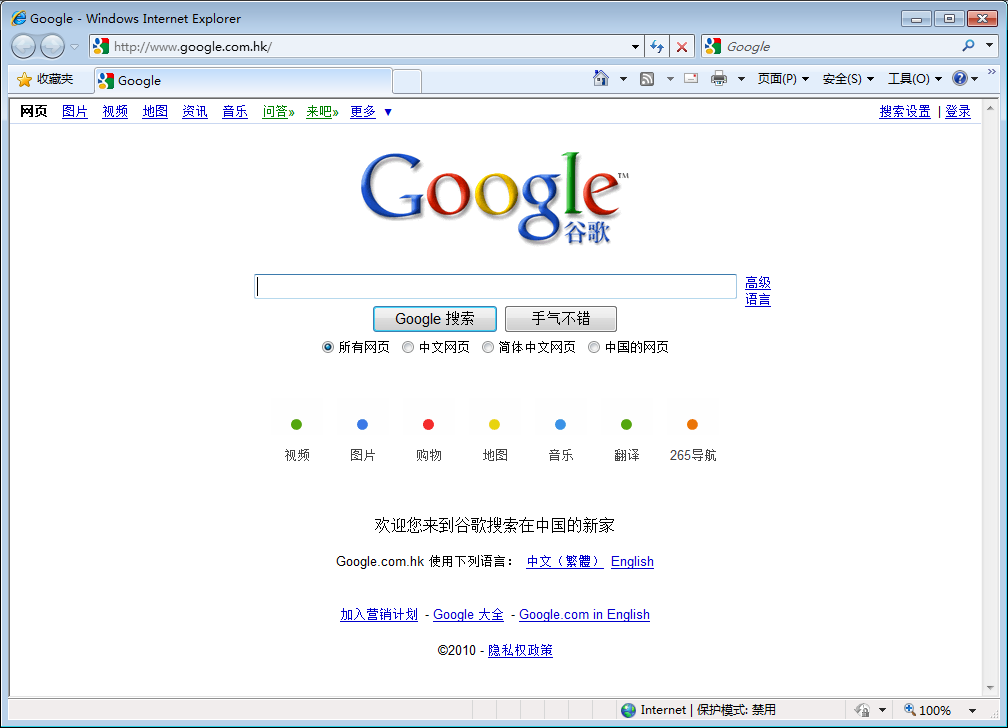Open the zoom level 100% dropdown arrow
Viewport: 1008px width, 728px height.
(972, 710)
